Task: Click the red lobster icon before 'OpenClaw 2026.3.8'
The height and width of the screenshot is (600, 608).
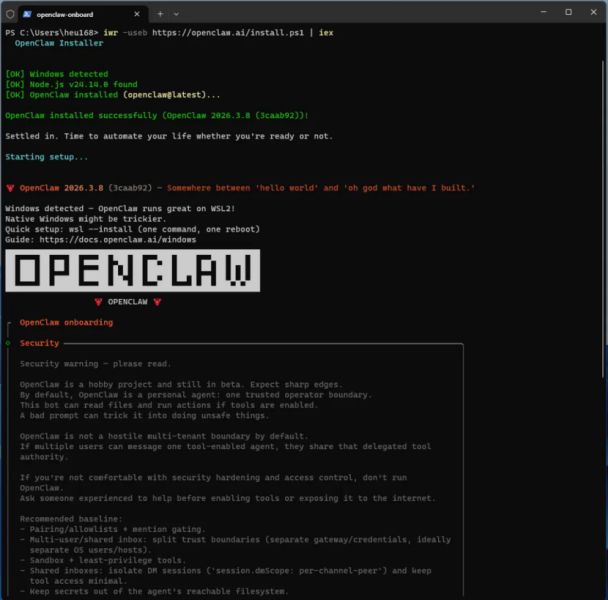Action: (10, 188)
